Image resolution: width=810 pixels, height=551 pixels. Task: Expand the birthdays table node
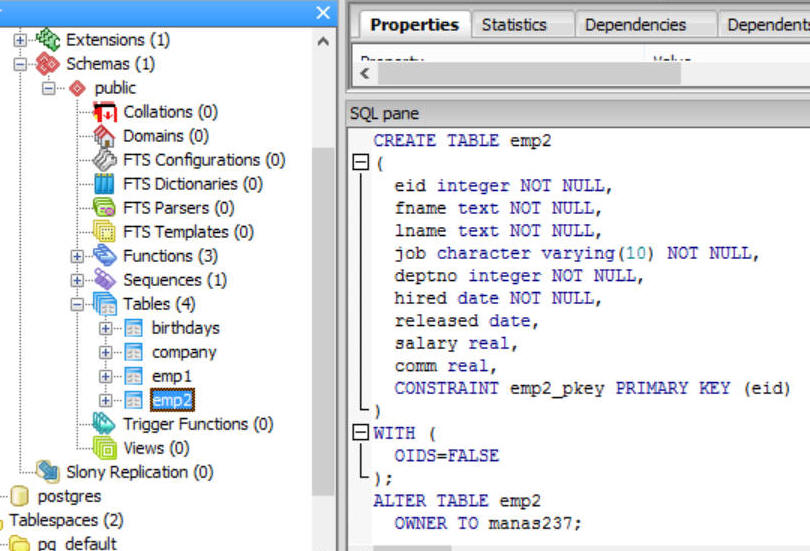tap(106, 328)
